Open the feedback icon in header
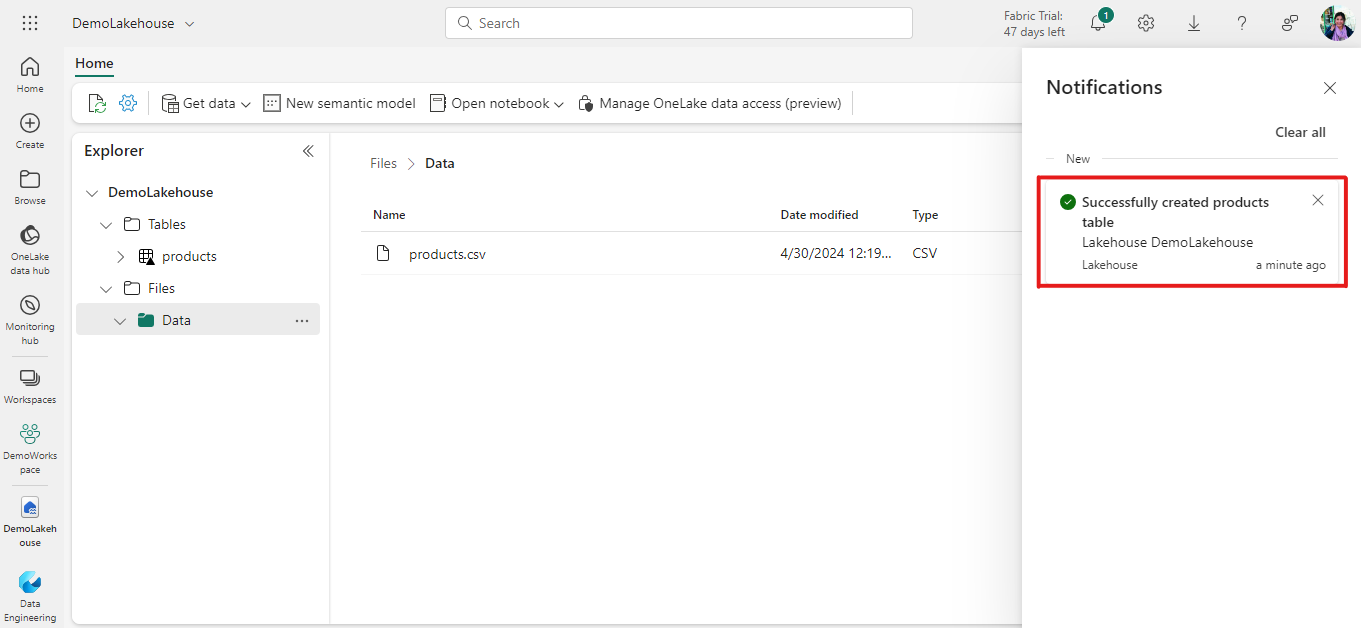 point(1290,23)
